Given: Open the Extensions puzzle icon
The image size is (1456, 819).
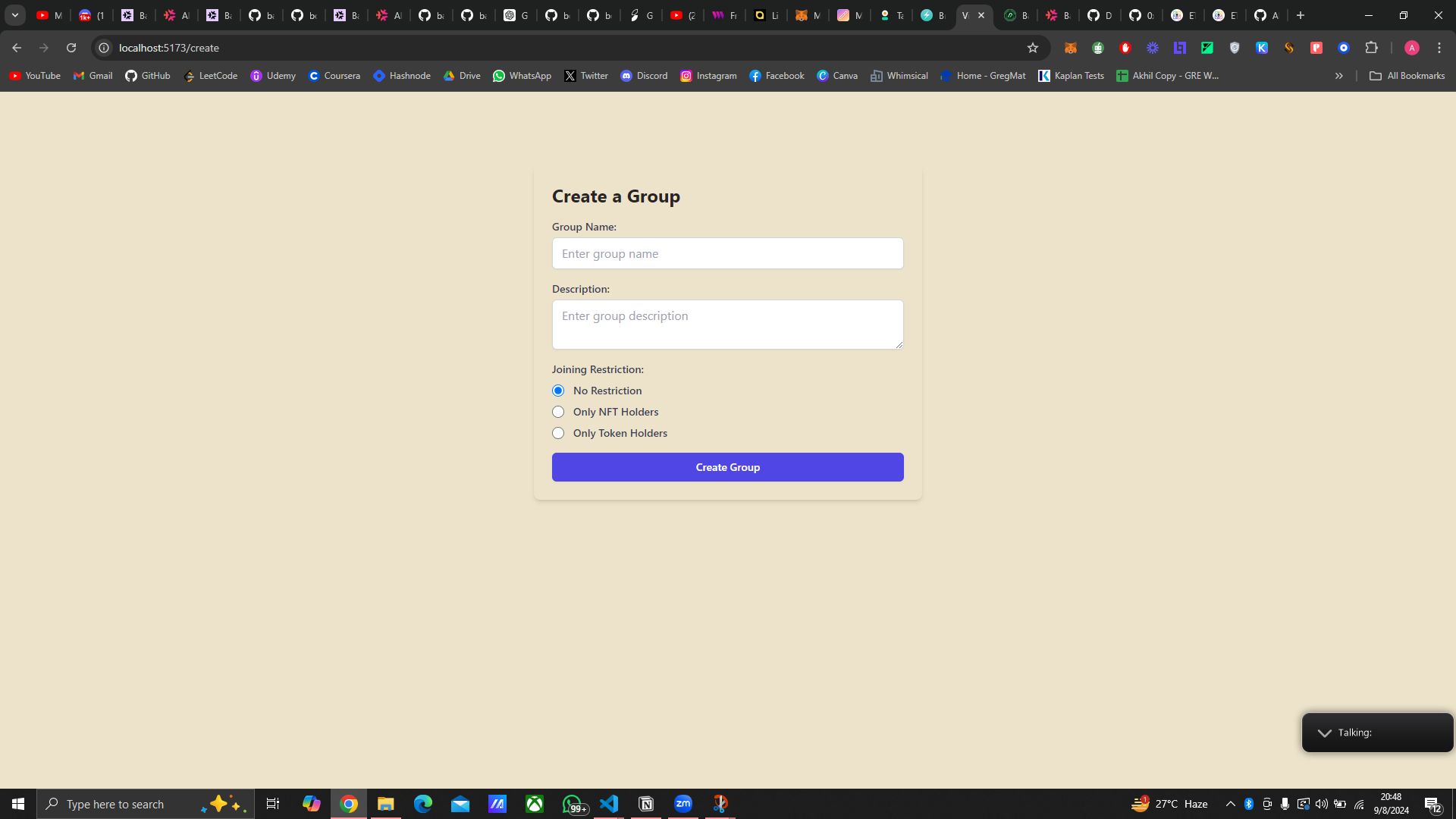Looking at the screenshot, I should point(1371,48).
